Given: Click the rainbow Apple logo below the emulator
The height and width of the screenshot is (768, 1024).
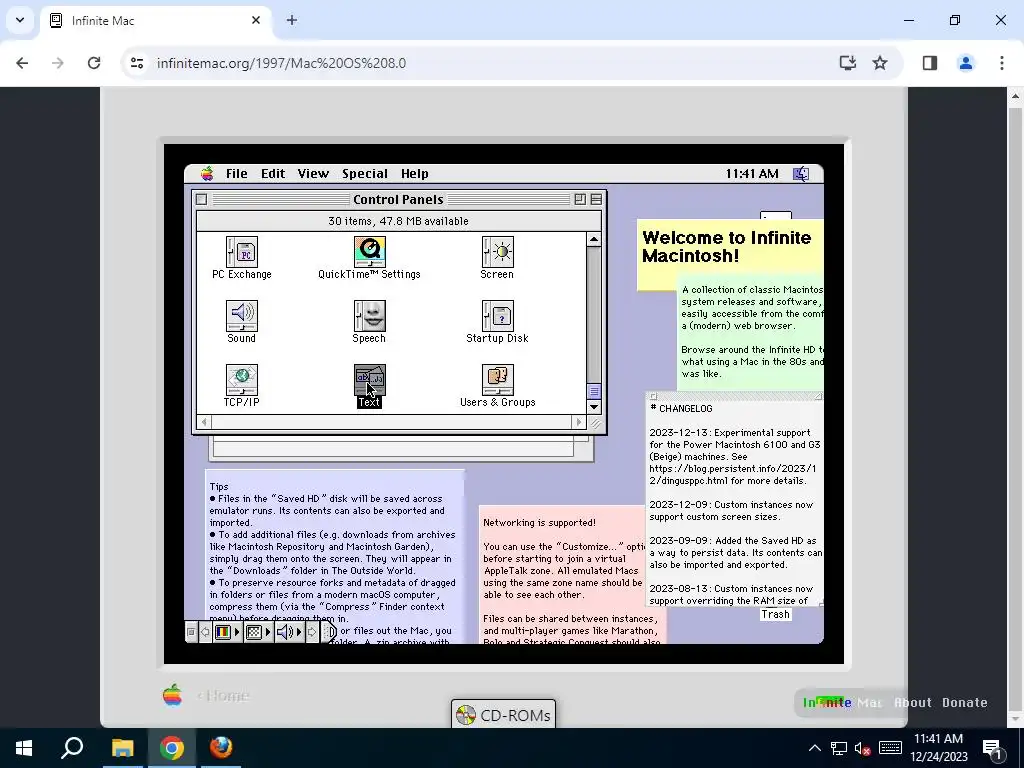Looking at the screenshot, I should pos(172,696).
